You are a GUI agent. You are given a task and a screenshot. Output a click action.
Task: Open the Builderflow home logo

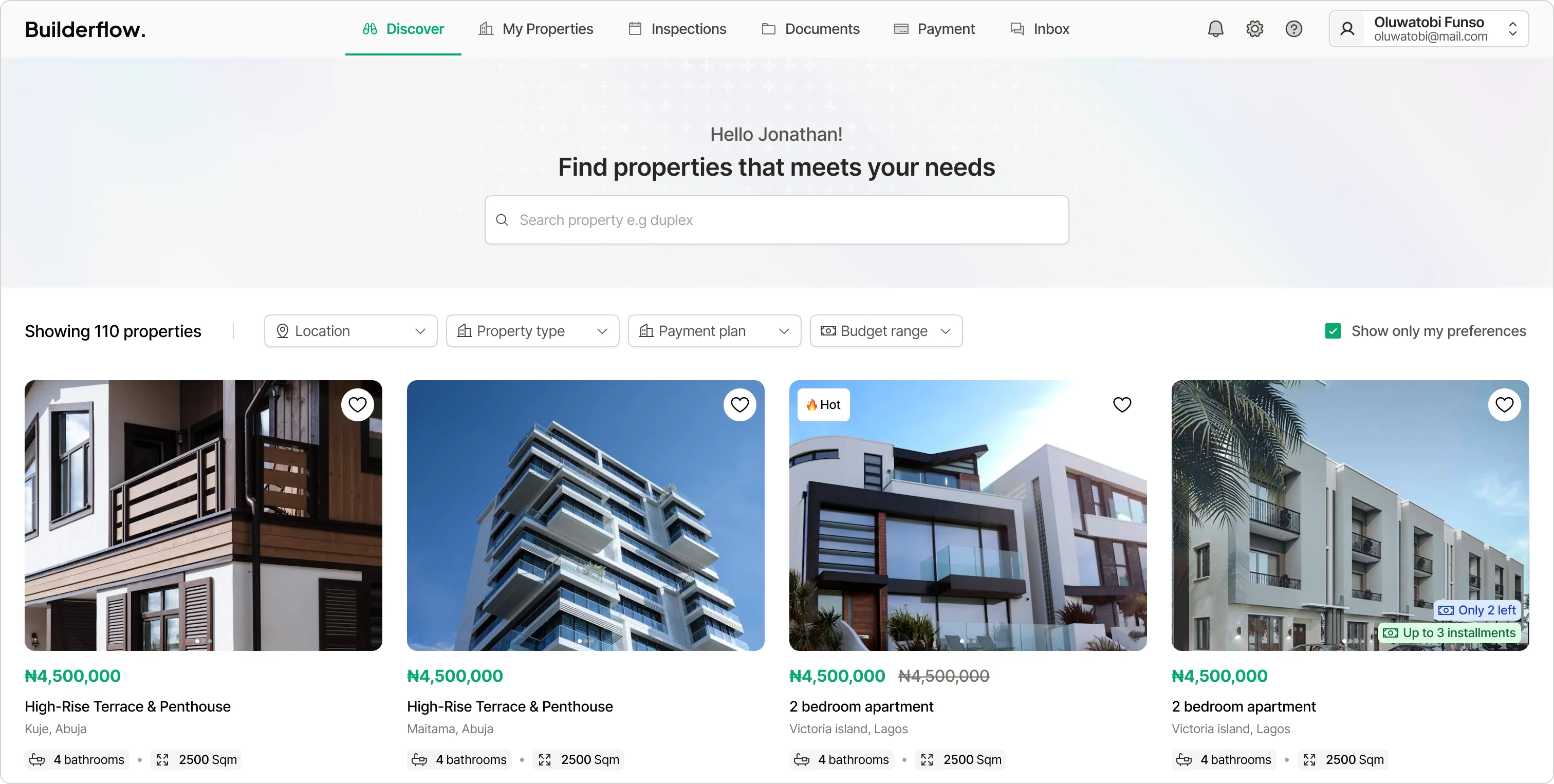click(x=85, y=29)
